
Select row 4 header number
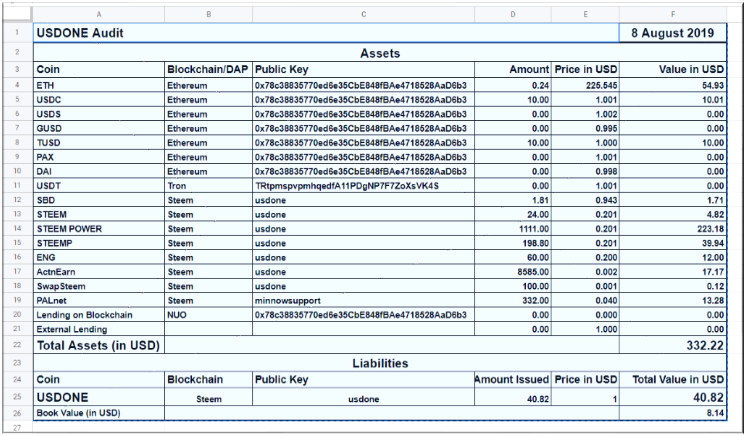pyautogui.click(x=17, y=85)
